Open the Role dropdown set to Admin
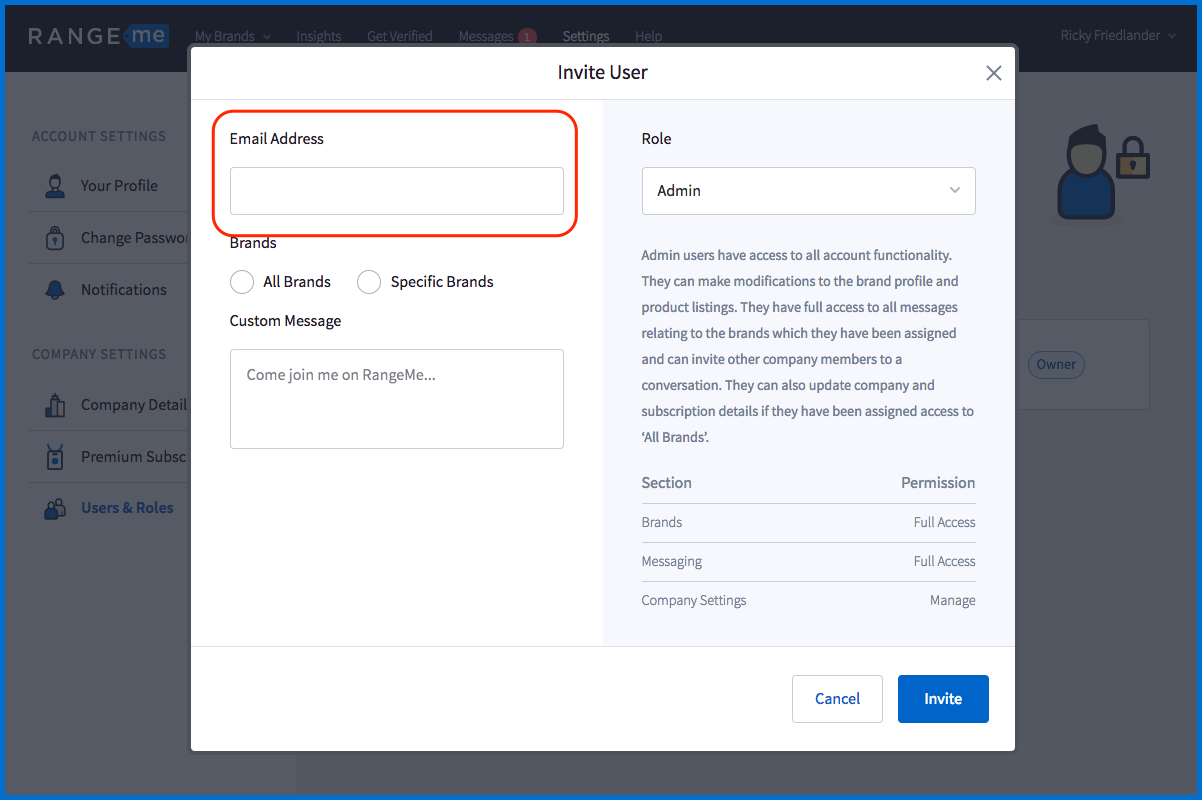The width and height of the screenshot is (1202, 800). tap(808, 190)
